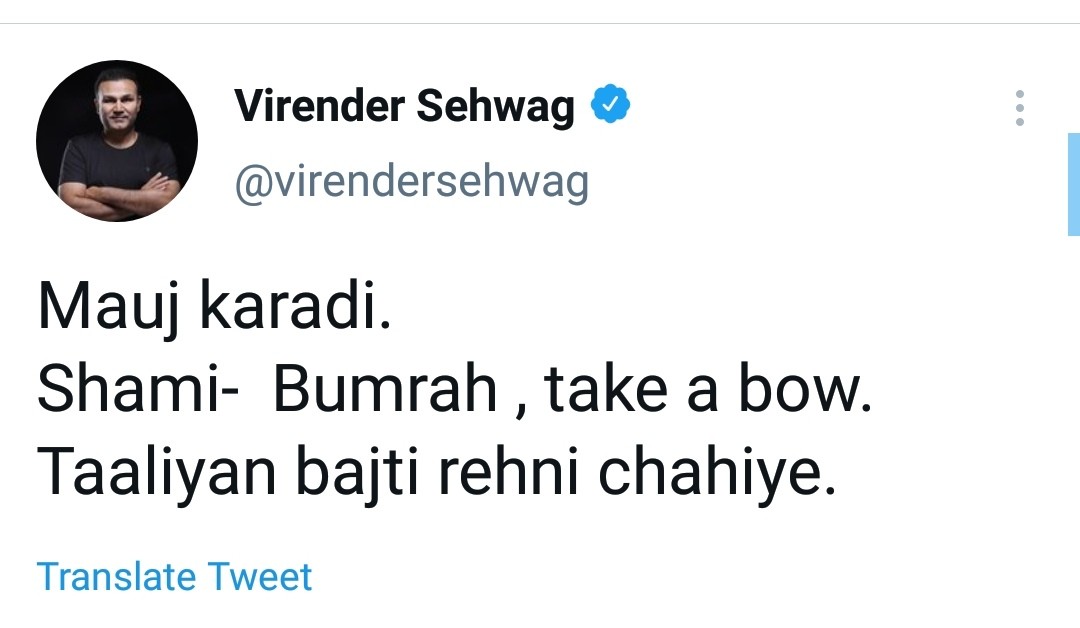Screen dimensions: 1080x628
Task: Open Virender Sehwag's profile picture
Action: pos(117,141)
